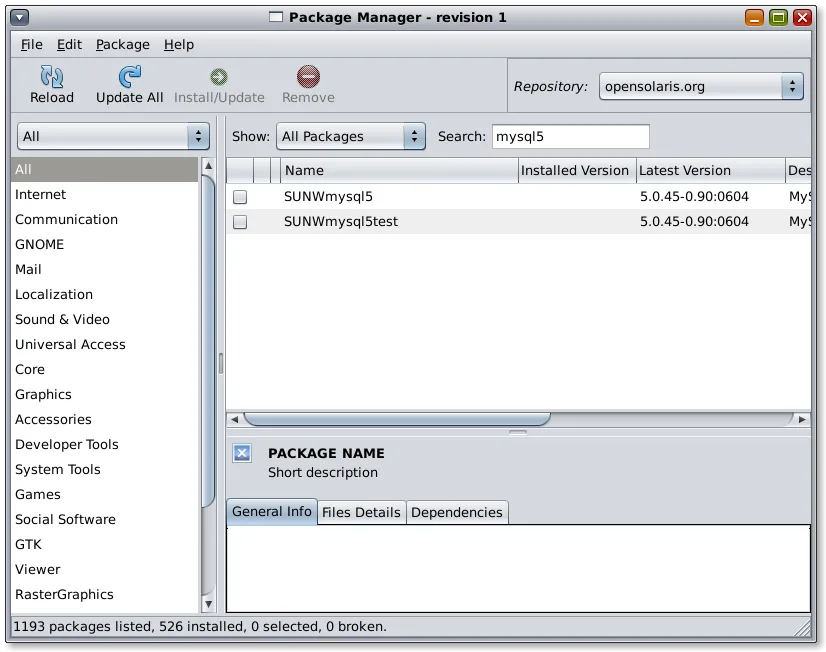Click the Install/Update arrow icon
Viewport: 826px width, 652px height.
click(219, 77)
